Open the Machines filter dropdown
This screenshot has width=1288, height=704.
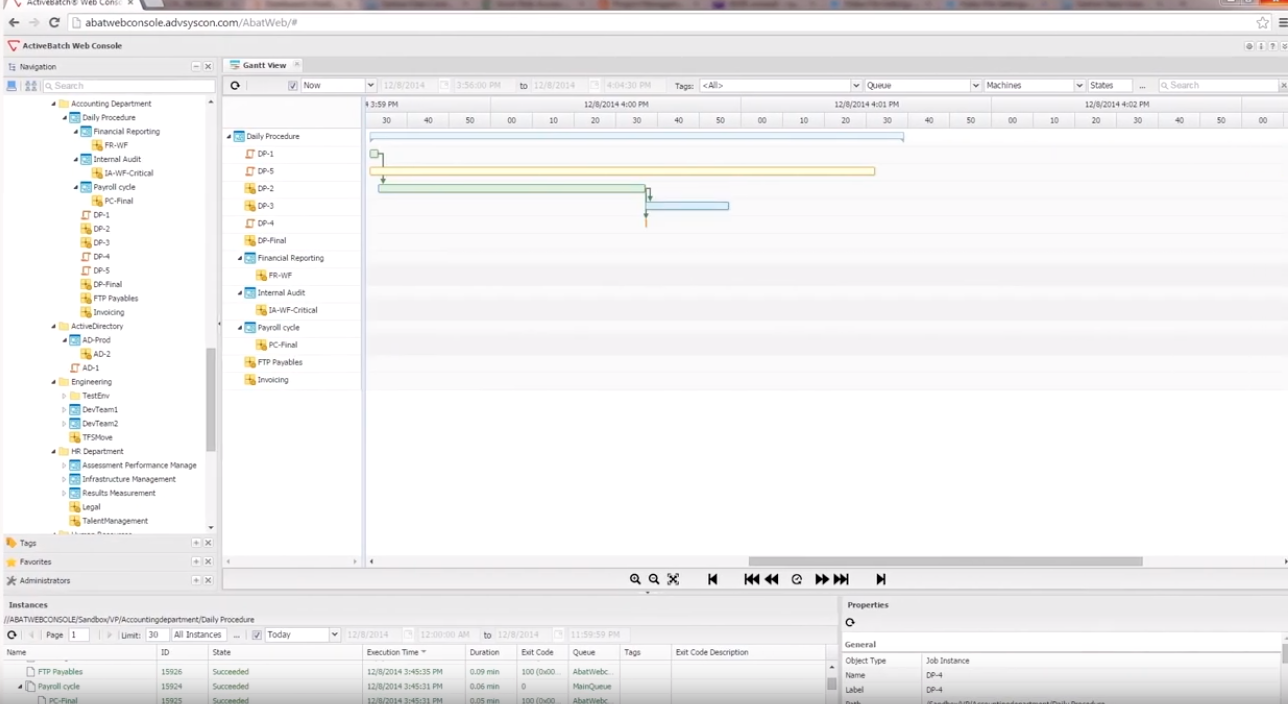[x=1079, y=86]
